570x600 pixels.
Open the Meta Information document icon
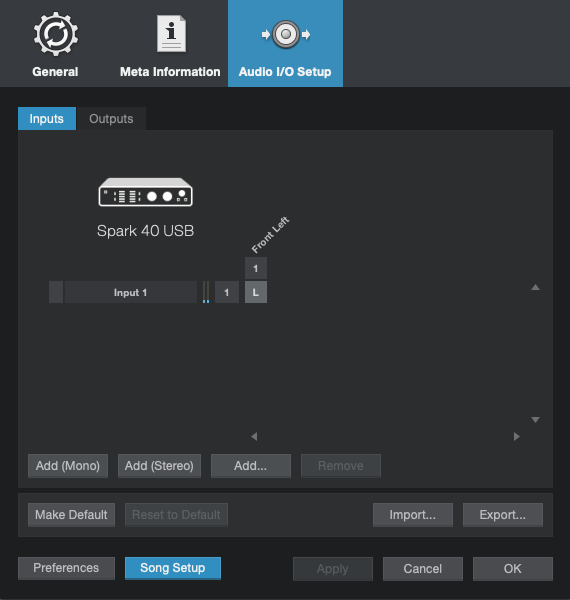(171, 34)
